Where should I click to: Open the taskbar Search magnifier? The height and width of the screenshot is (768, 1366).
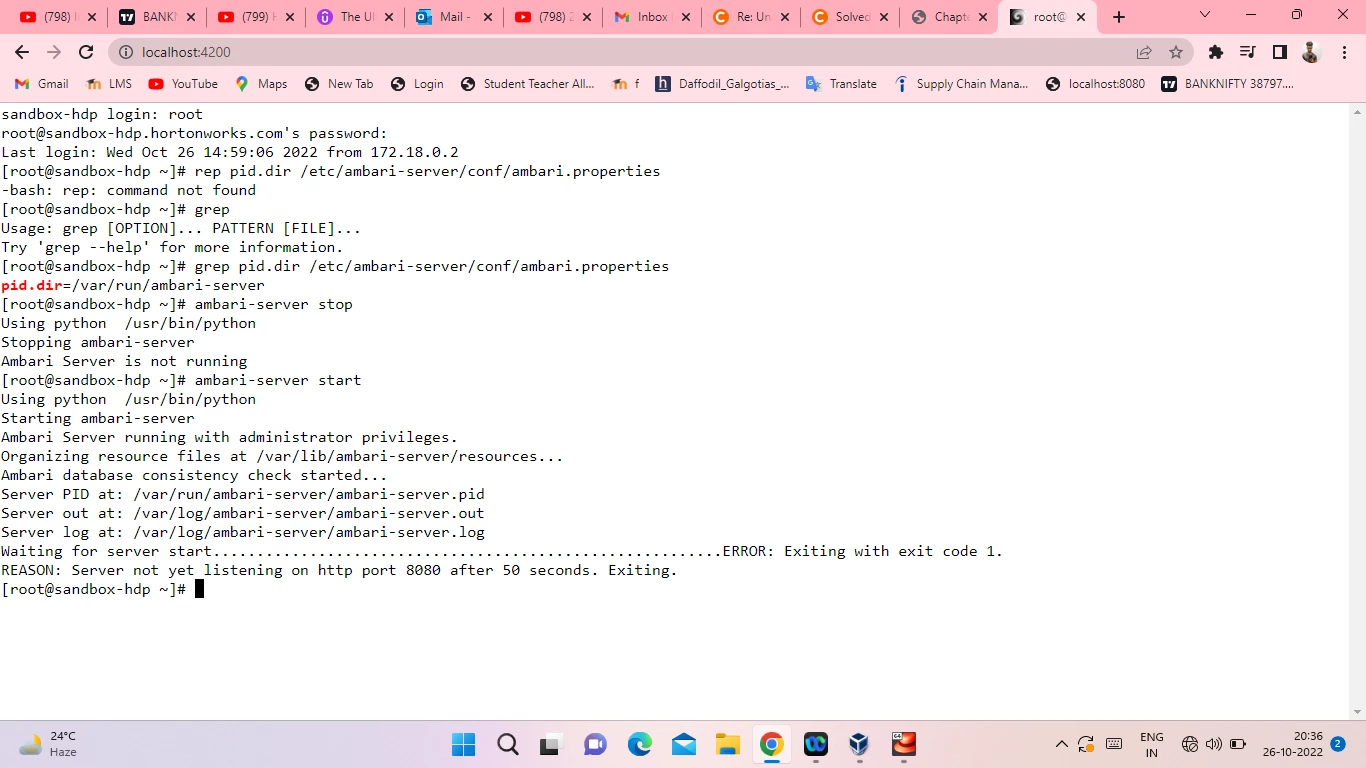pyautogui.click(x=508, y=744)
